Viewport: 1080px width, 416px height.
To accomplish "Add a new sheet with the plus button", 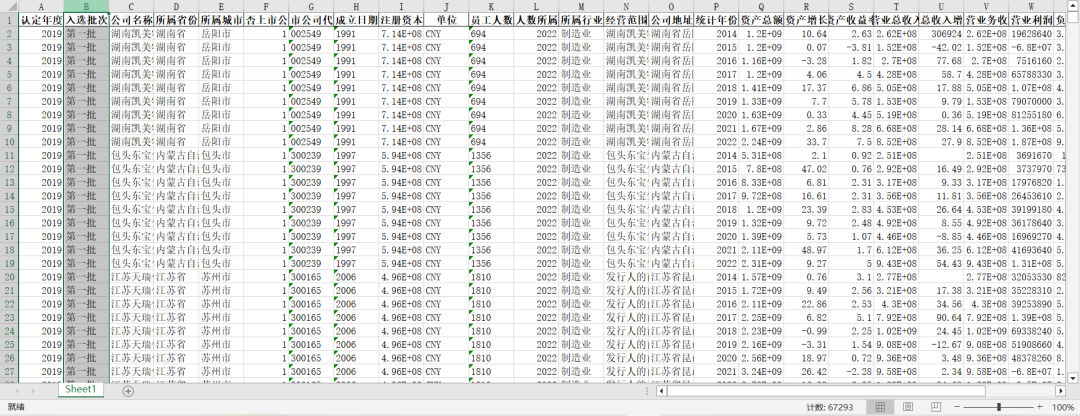I will 128,391.
